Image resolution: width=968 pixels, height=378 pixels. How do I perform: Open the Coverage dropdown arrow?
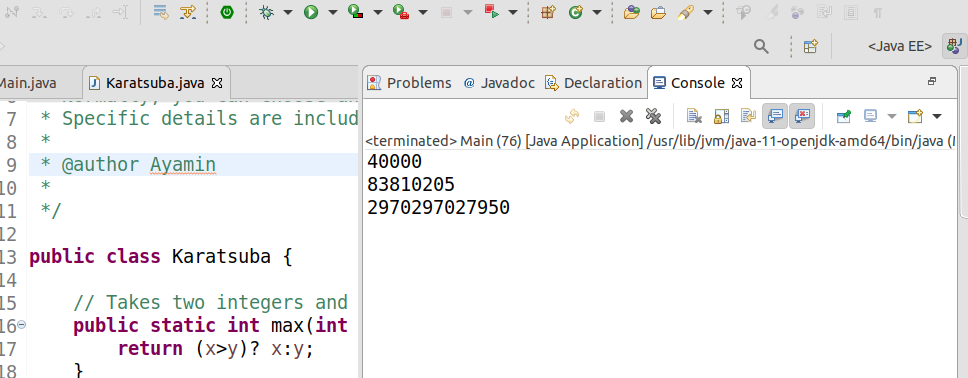(378, 12)
